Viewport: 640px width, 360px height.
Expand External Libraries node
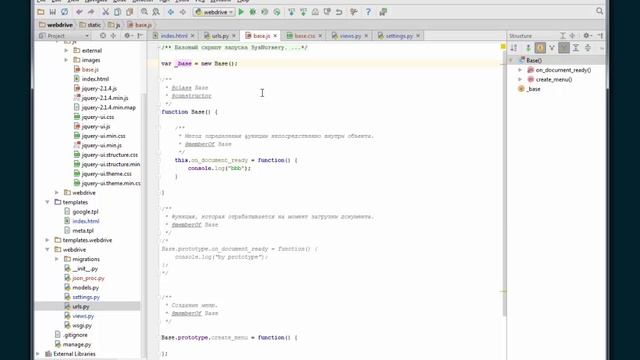click(x=38, y=354)
